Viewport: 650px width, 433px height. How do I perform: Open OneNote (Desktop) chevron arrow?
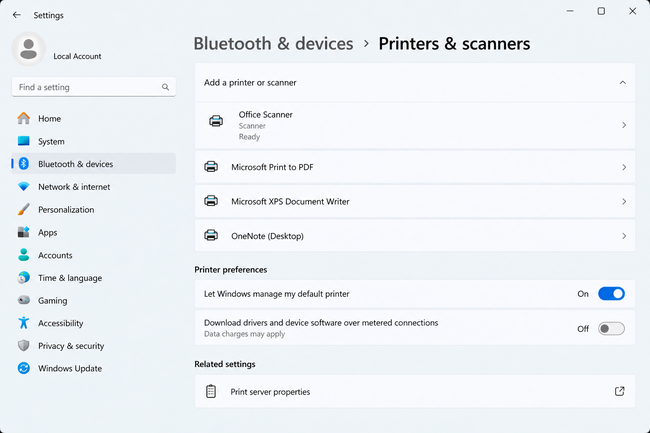(624, 236)
